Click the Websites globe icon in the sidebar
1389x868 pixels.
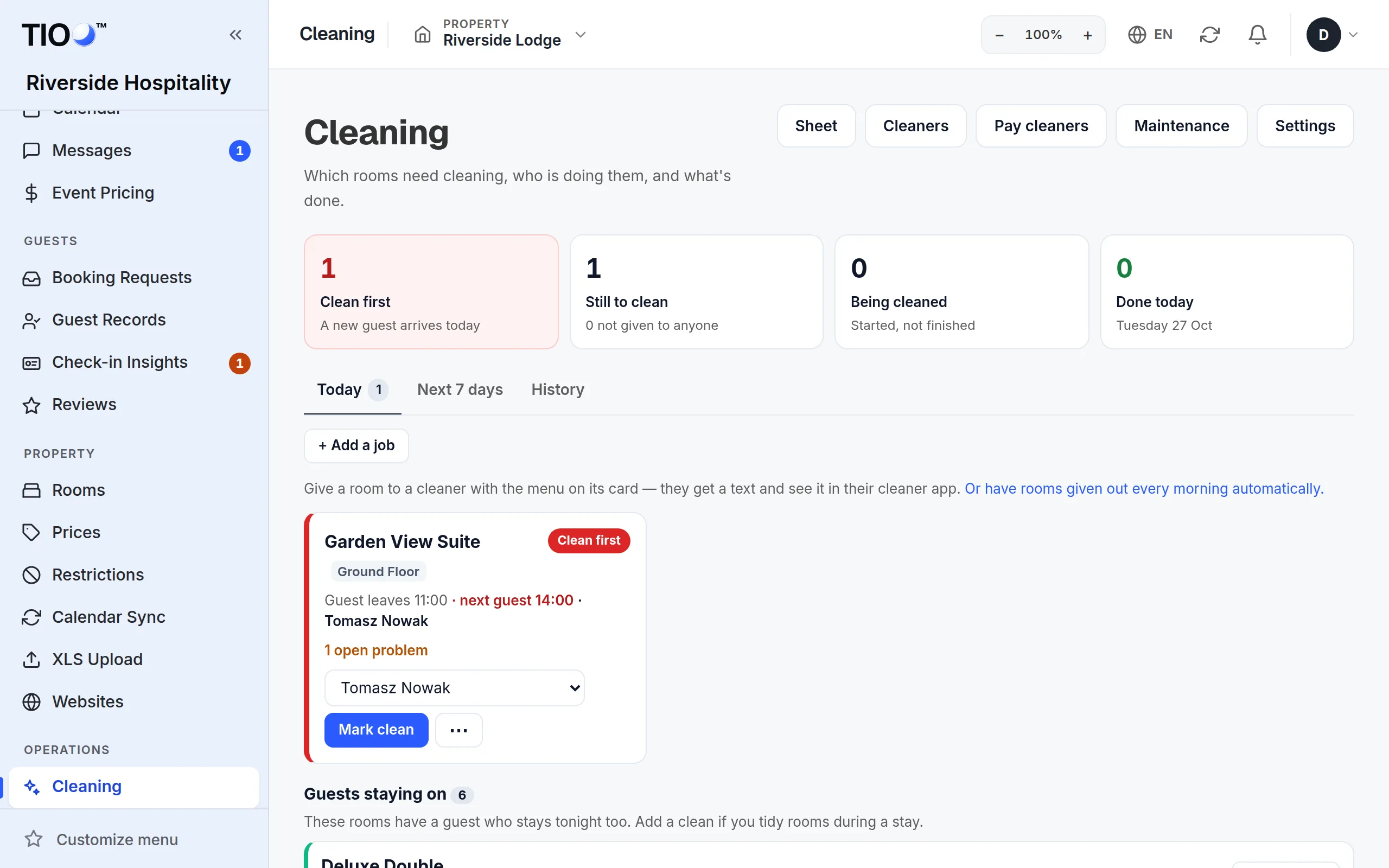point(31,702)
